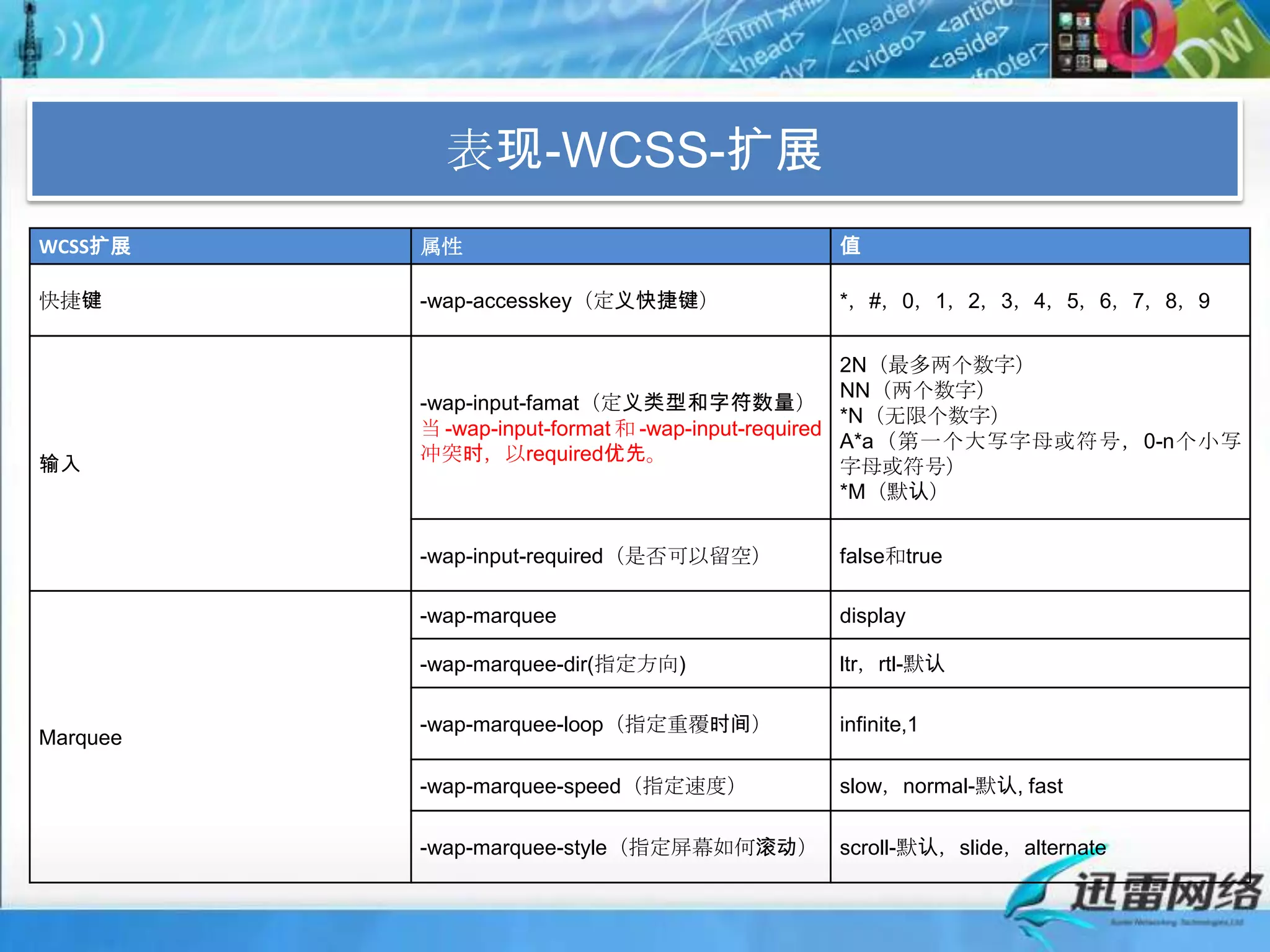
Task: Select the WCSS扩展 column header
Action: [x=220, y=246]
